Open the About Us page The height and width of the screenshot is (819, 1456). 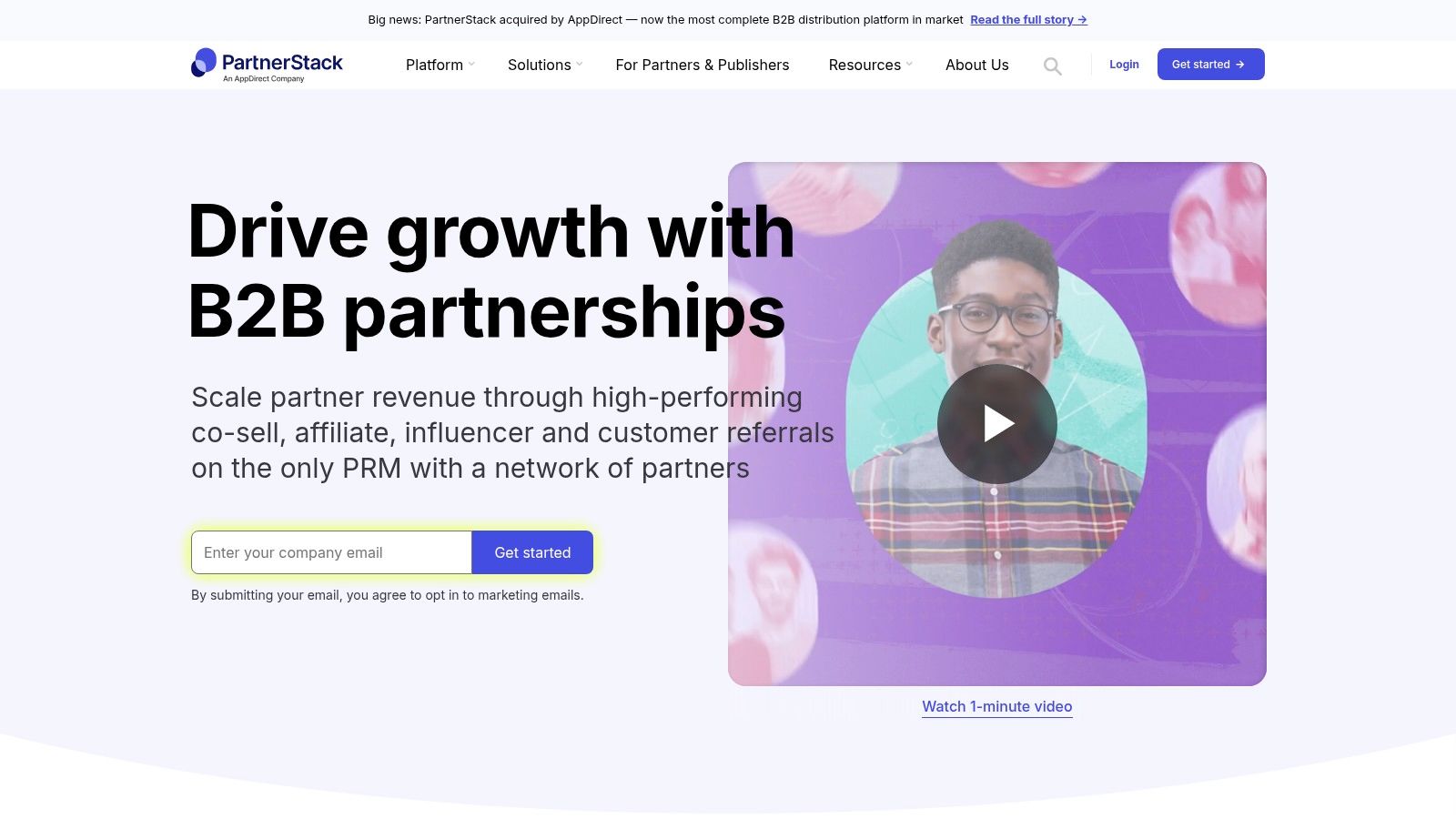977,65
